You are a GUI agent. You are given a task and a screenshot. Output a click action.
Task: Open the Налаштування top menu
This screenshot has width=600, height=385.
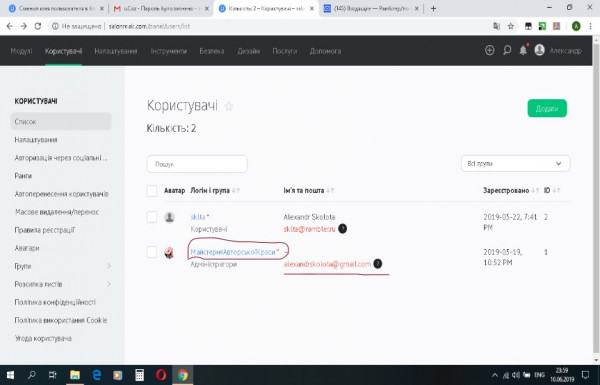coord(116,51)
